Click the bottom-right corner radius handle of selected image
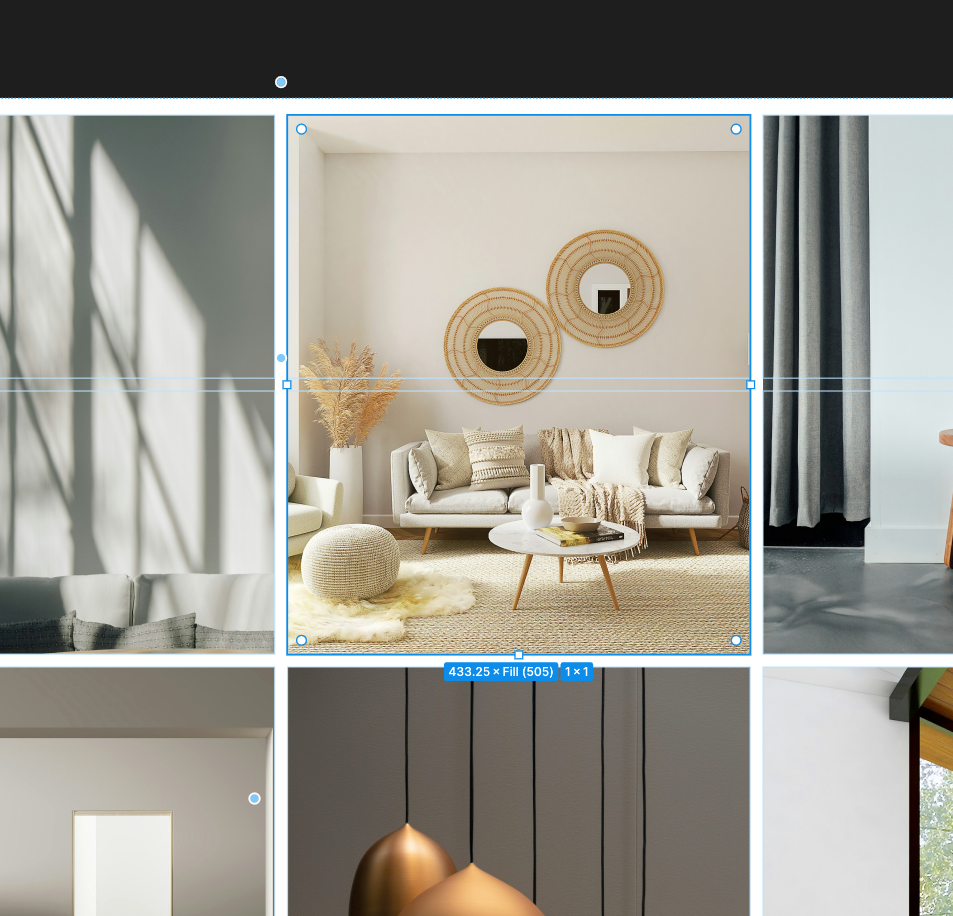The image size is (953, 916). click(736, 640)
